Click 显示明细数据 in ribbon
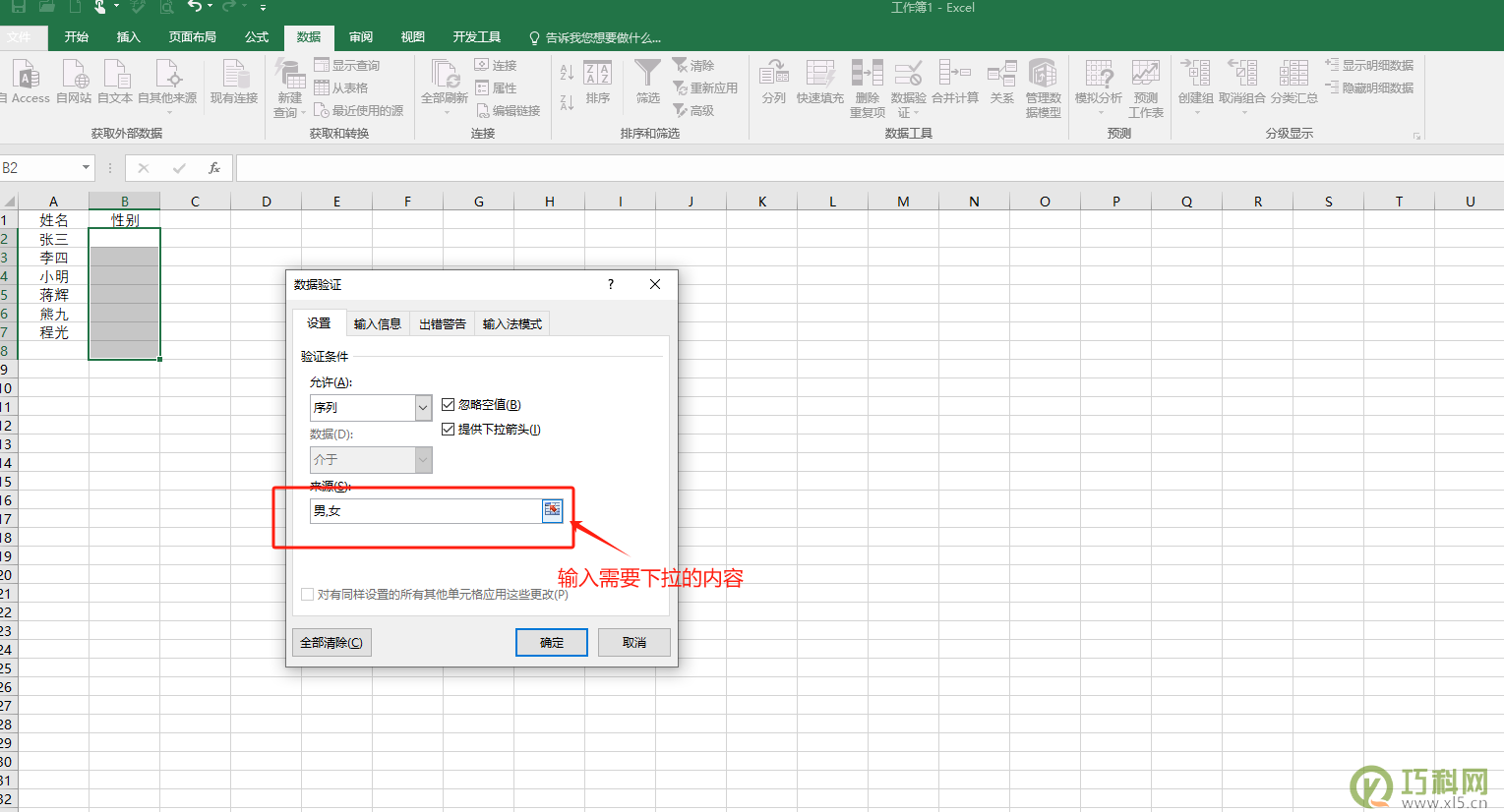 [1369, 65]
